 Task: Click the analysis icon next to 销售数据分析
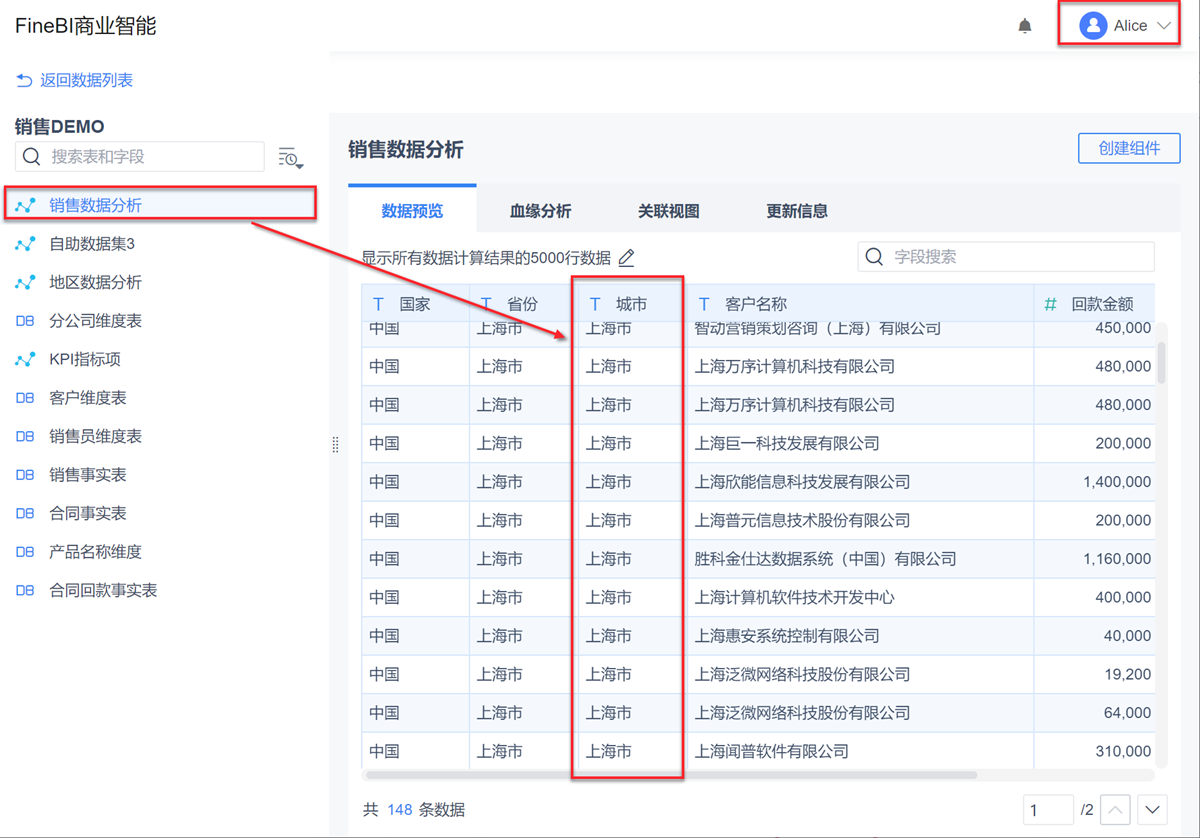pos(25,205)
